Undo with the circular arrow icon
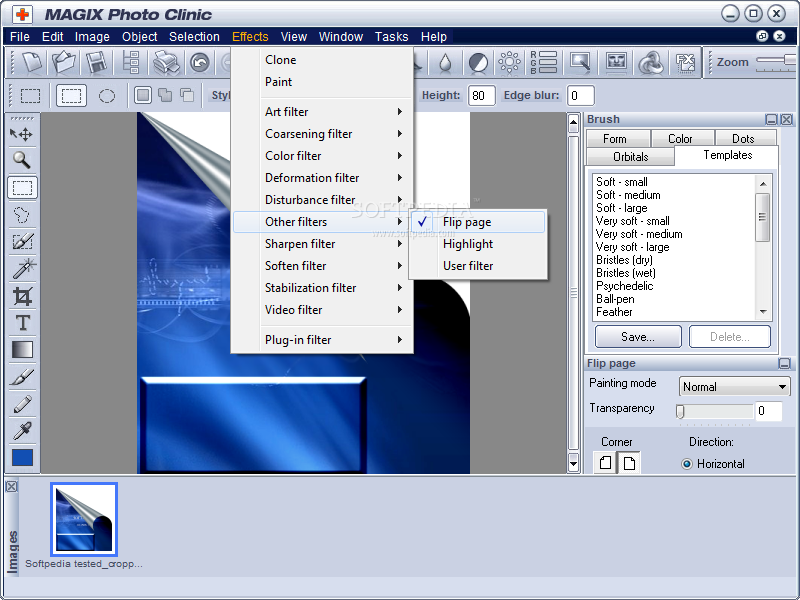This screenshot has height=600, width=800. pyautogui.click(x=200, y=63)
